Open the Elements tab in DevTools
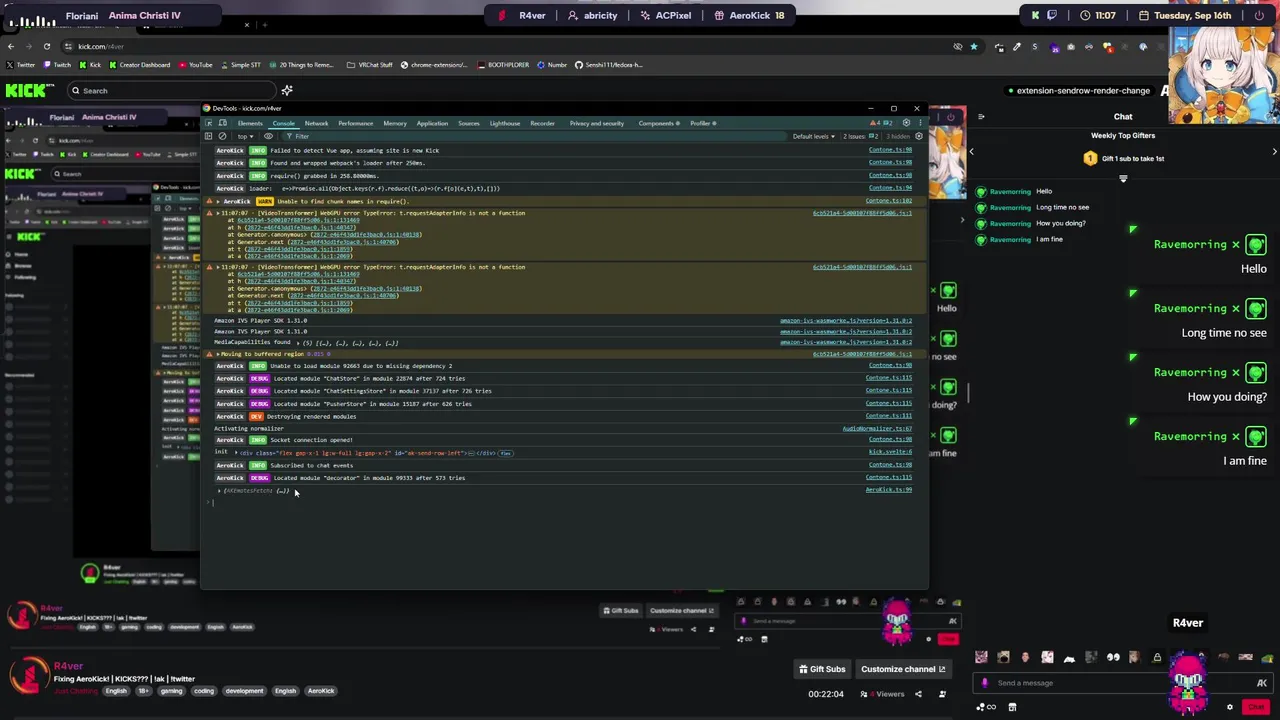 click(x=250, y=123)
